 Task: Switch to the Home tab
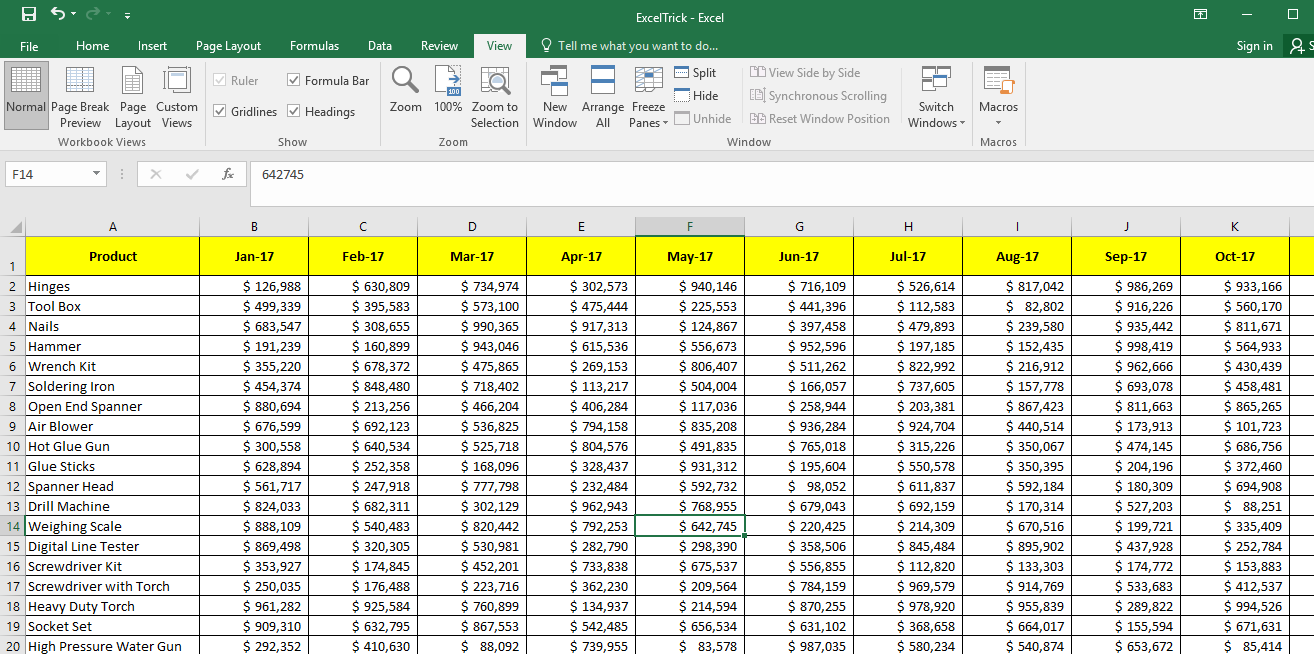pos(93,46)
